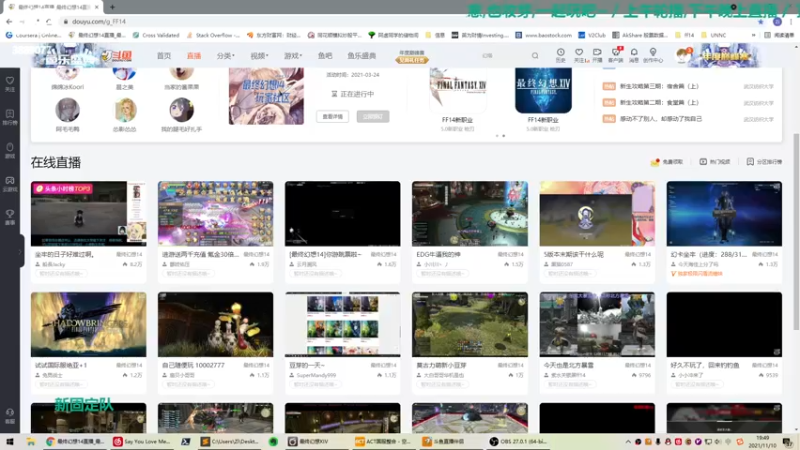Open stream titled 自己随便玩 10002777
This screenshot has width=800, height=450.
click(x=193, y=365)
